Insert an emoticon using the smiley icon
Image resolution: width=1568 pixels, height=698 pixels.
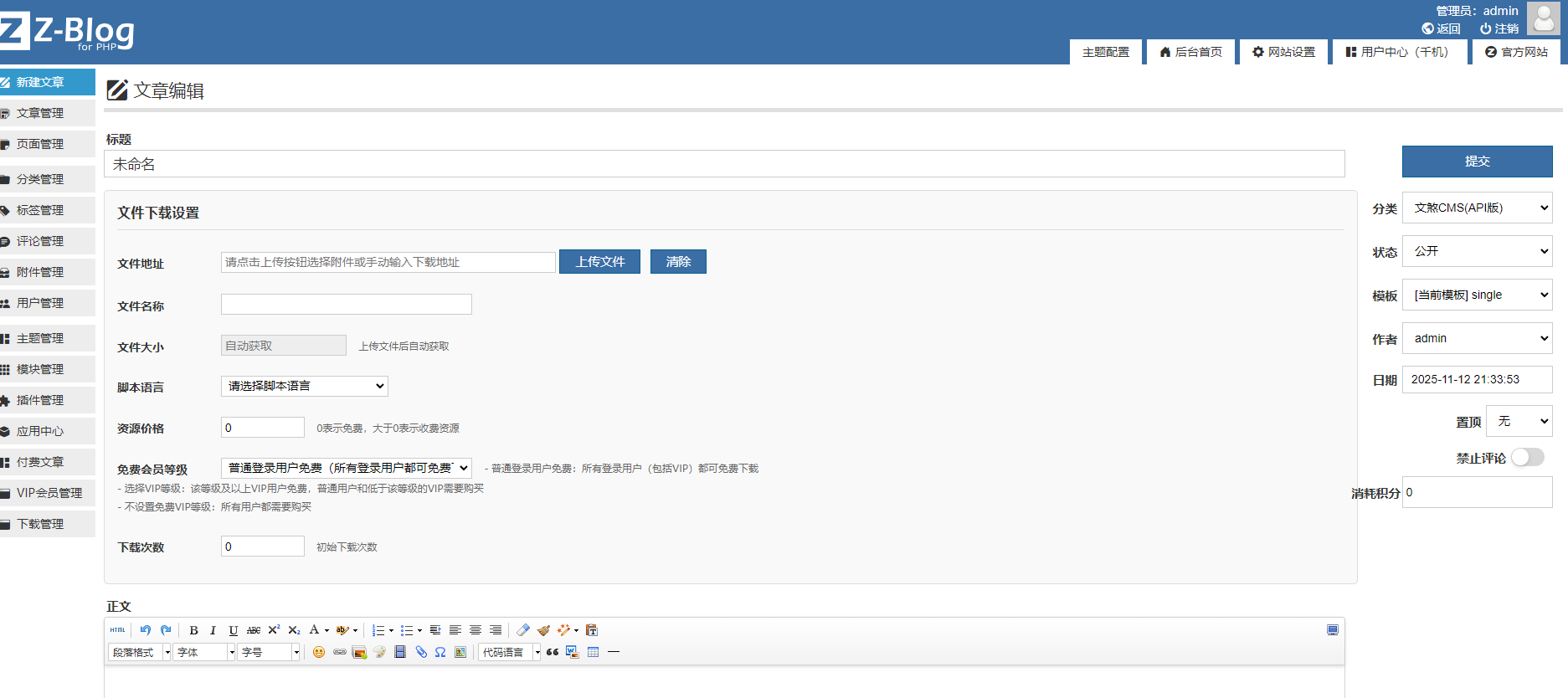point(319,652)
